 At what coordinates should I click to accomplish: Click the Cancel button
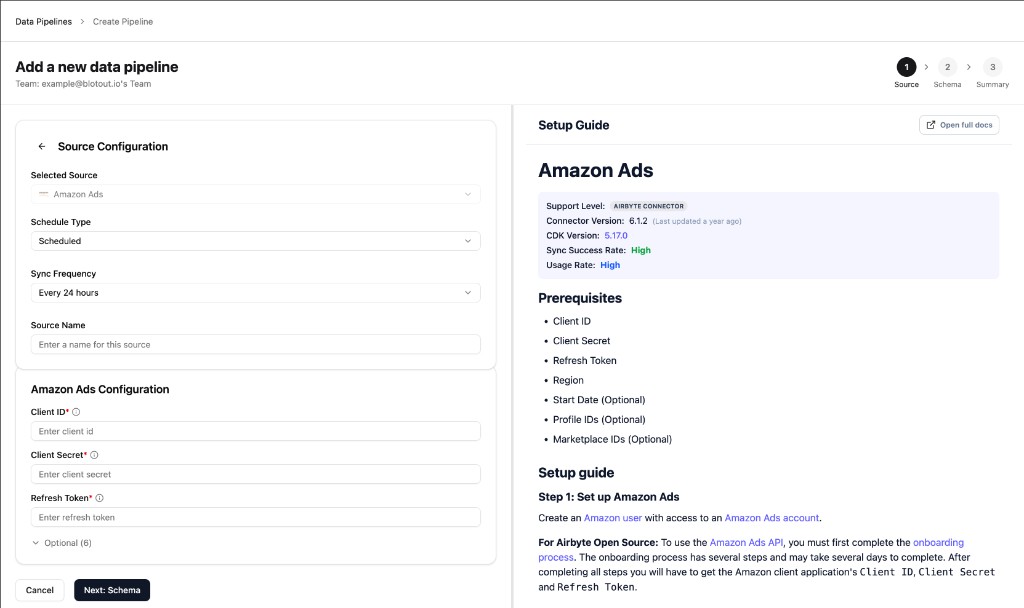point(40,590)
